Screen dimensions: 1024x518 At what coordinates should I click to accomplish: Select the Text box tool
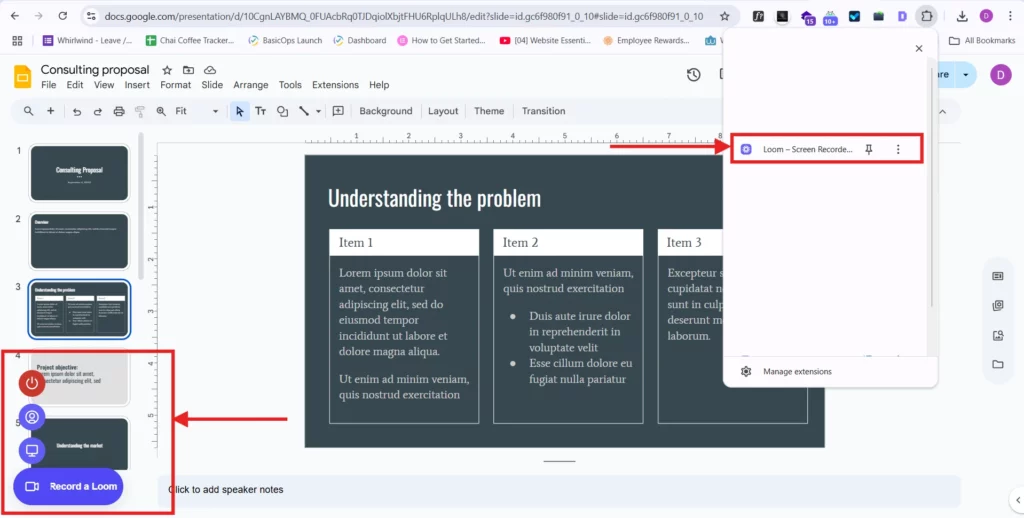point(260,111)
